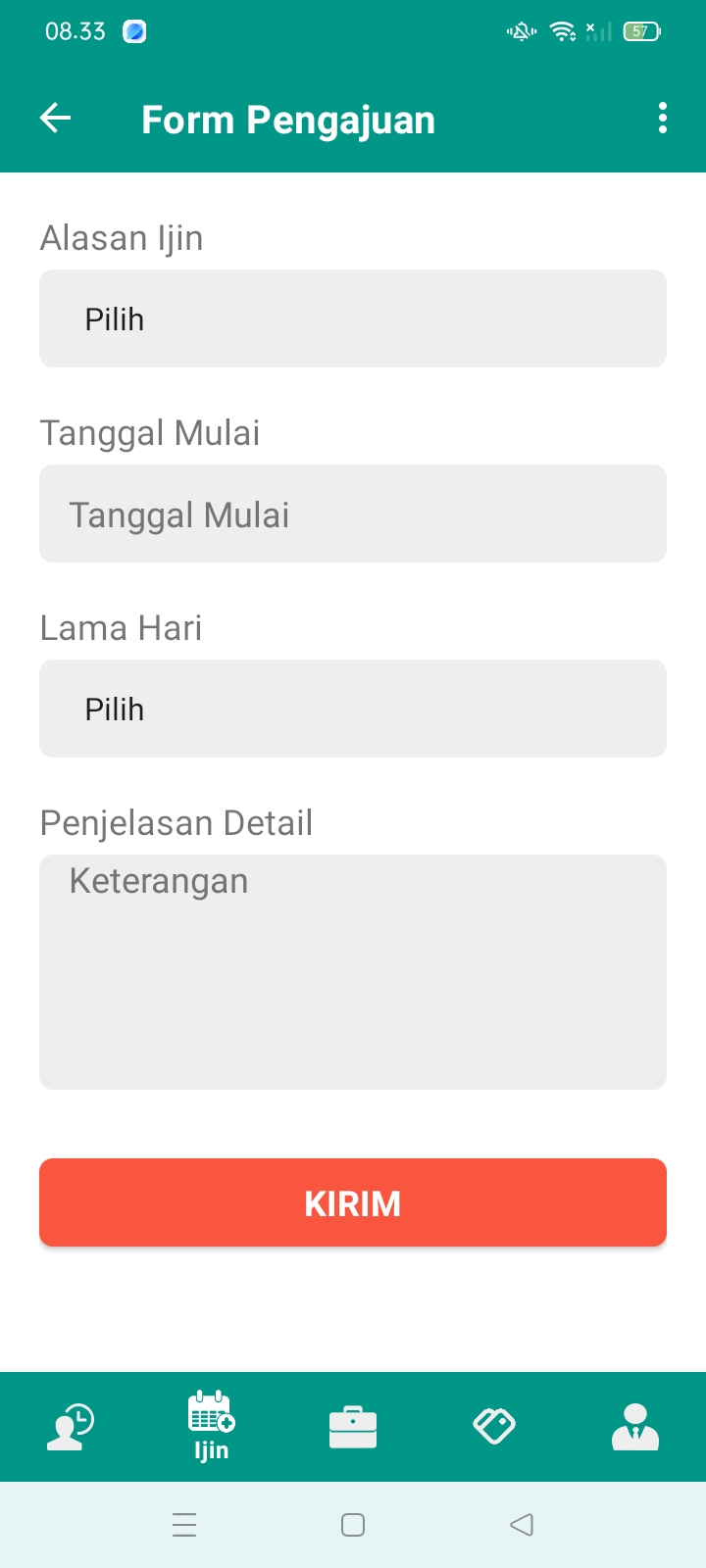Tap the Android home button
Viewport: 706px width, 1568px height.
[353, 1525]
